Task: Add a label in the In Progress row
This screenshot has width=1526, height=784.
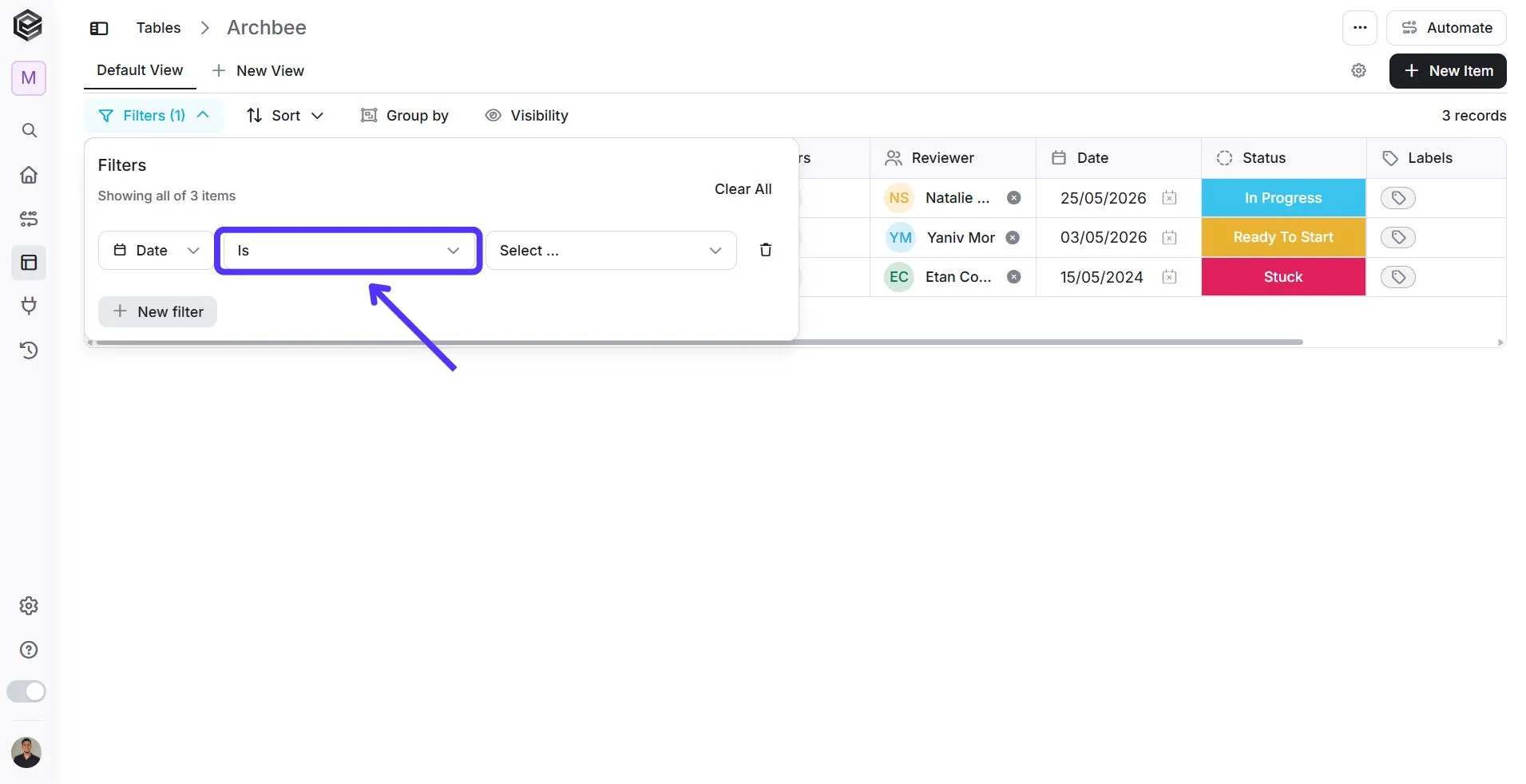Action: 1398,198
